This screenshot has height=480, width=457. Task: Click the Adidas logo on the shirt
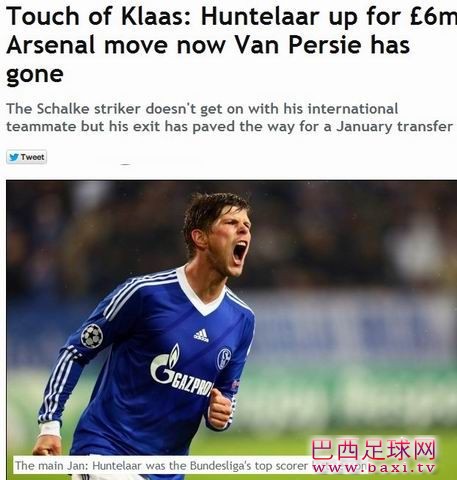click(201, 335)
